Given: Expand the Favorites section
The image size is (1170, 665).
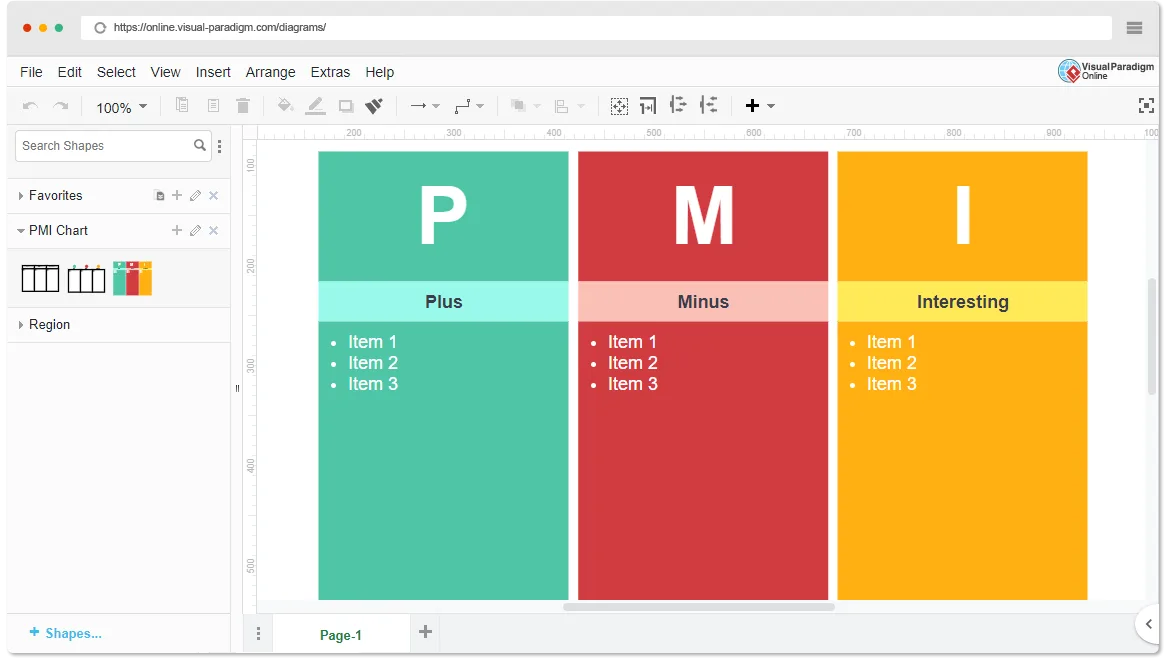Looking at the screenshot, I should click(x=21, y=196).
